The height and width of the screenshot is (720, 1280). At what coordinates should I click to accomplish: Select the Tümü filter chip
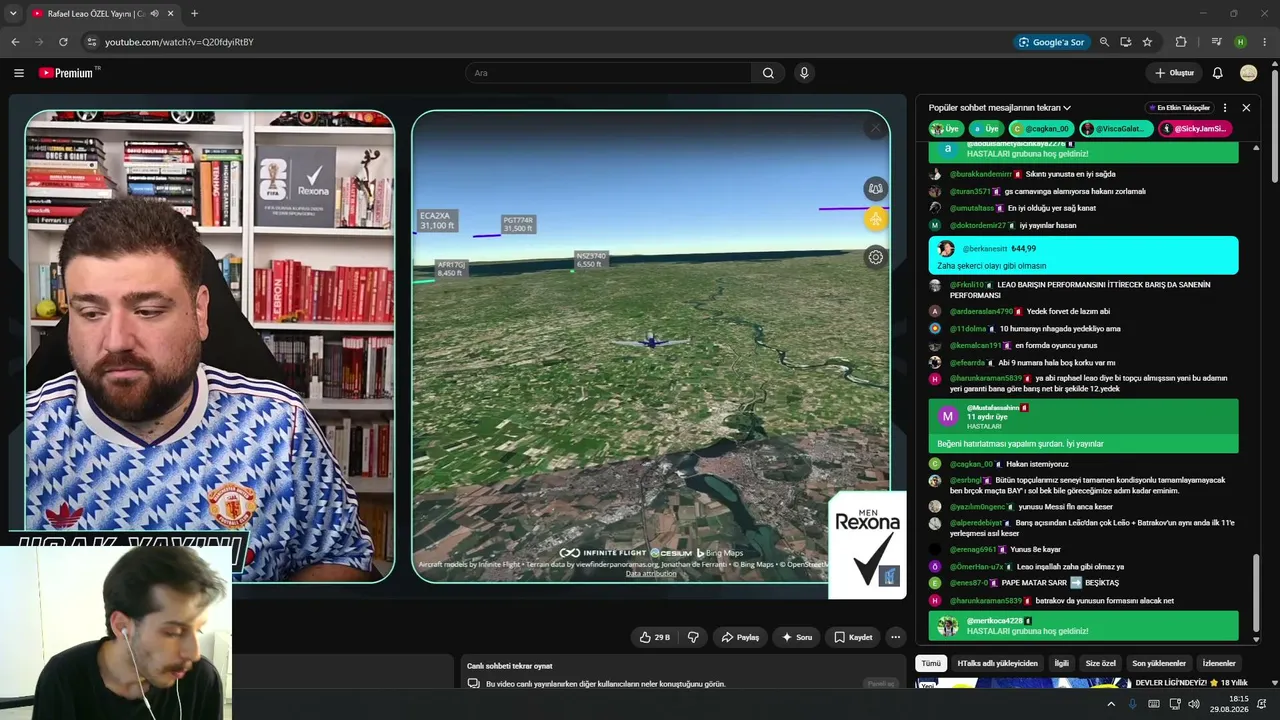point(931,663)
